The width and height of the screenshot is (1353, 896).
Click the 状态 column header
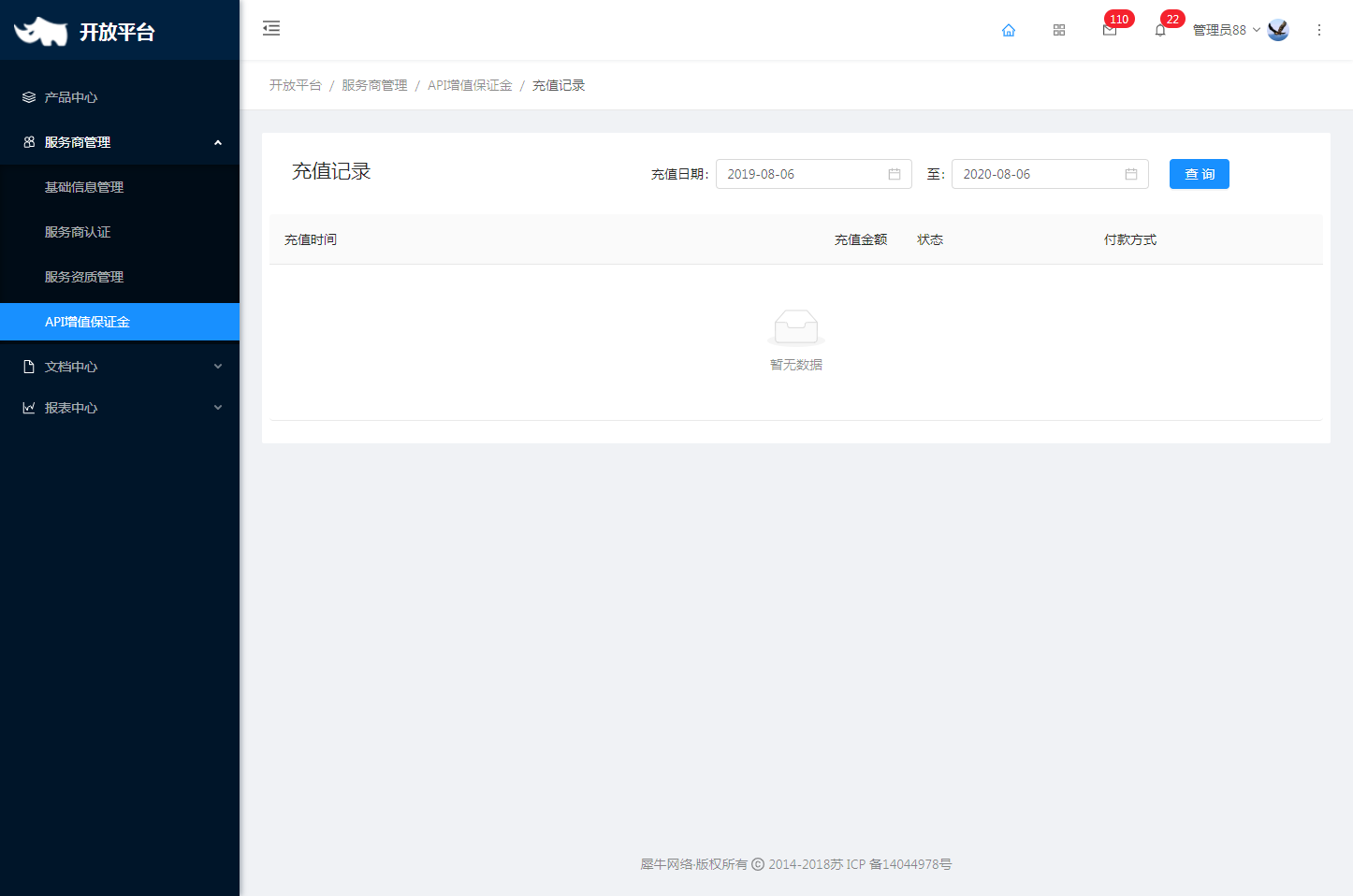click(930, 239)
